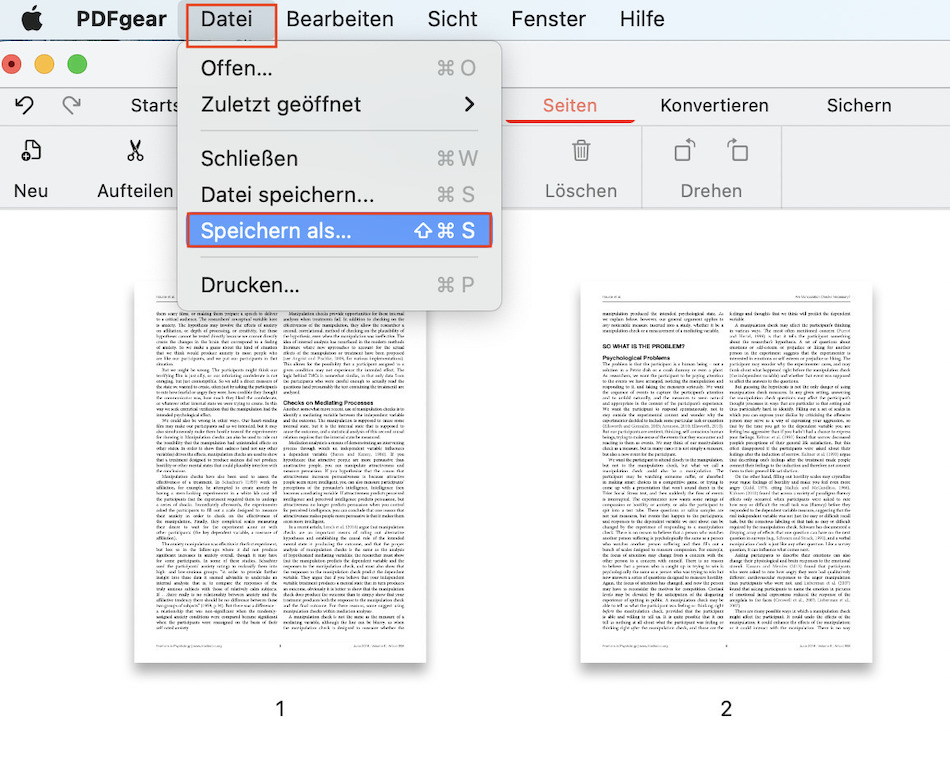Rotate the page right using the Drehen icon

739,150
